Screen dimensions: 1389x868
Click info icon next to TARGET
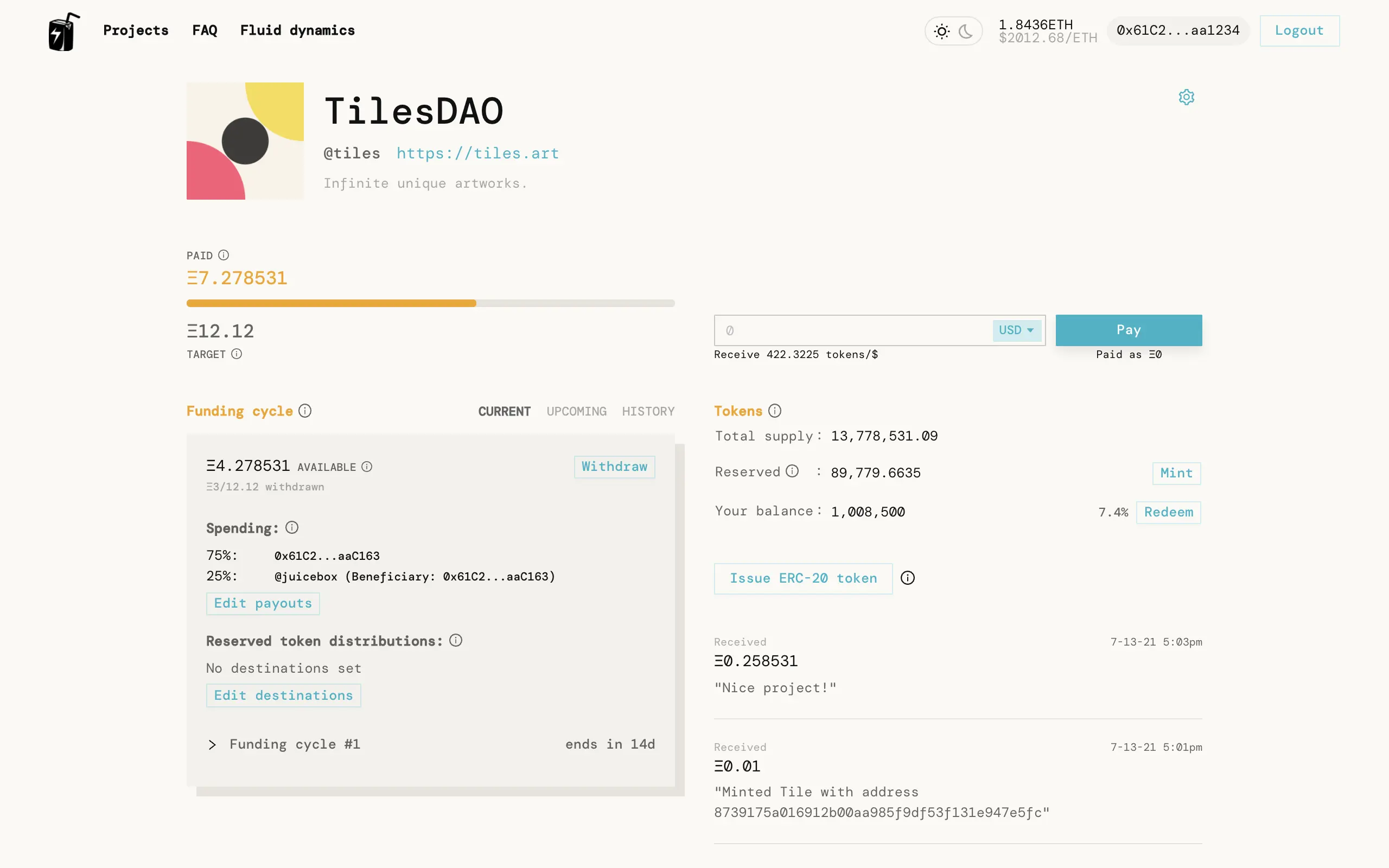pyautogui.click(x=237, y=354)
